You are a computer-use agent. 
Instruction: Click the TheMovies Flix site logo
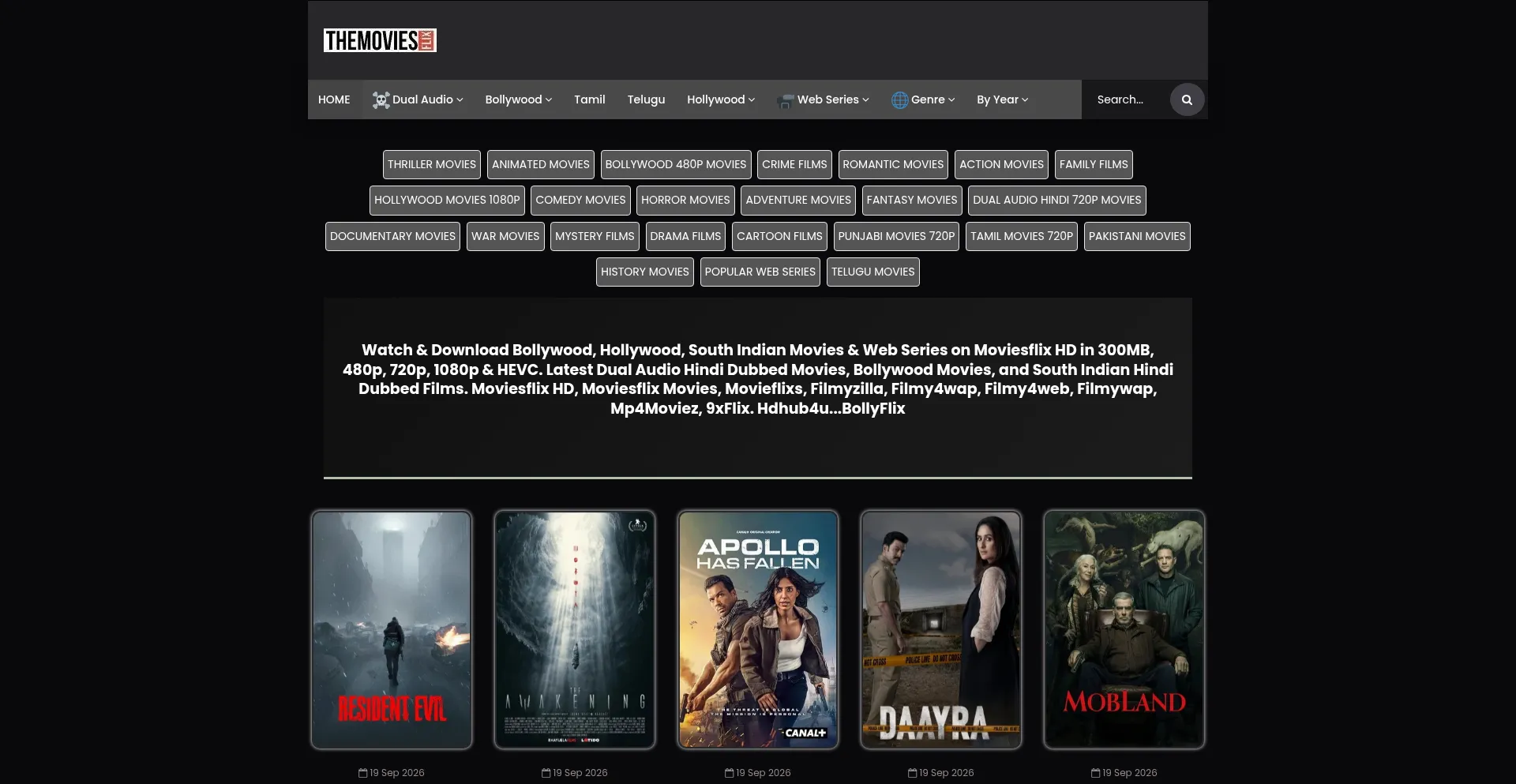click(380, 40)
